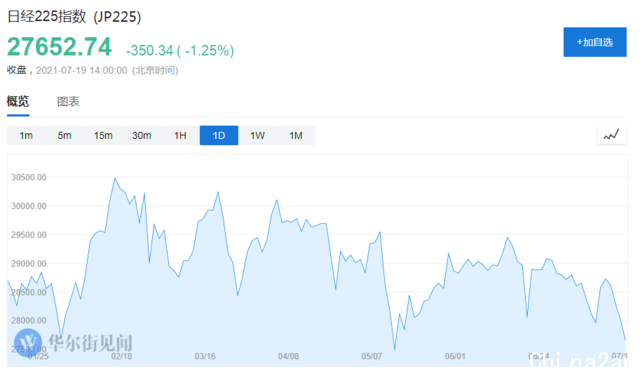Select the highlighted 1D interval

(x=219, y=136)
